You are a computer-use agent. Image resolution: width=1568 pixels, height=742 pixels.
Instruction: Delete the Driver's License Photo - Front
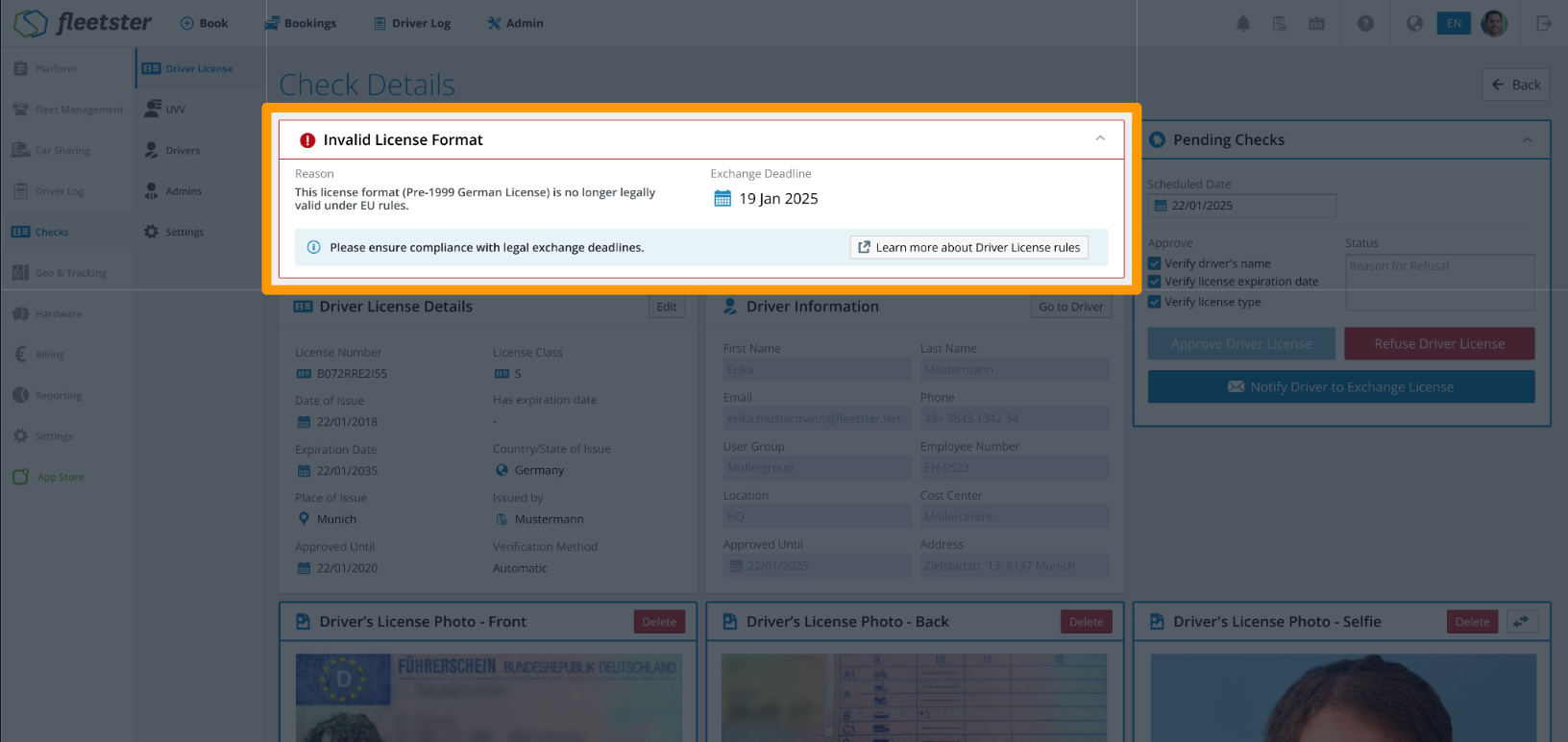click(659, 622)
